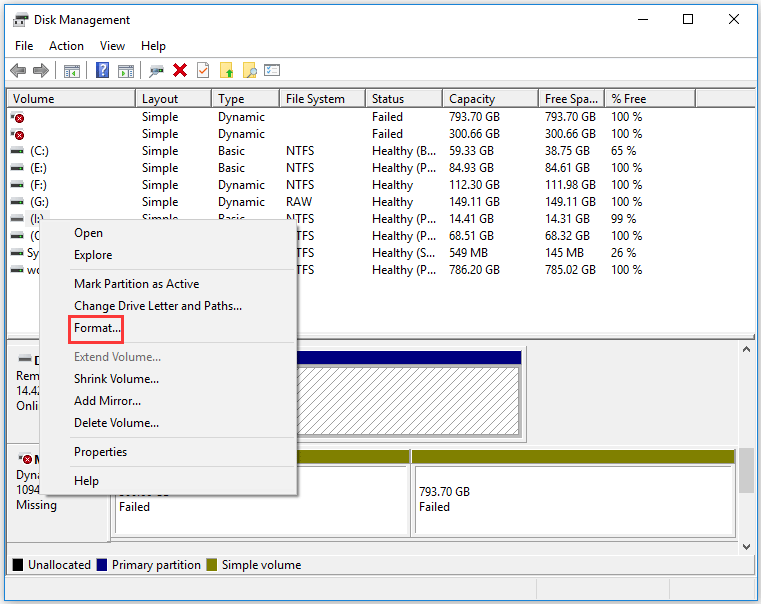Screen dimensions: 761x604
Task: Sort by the Type column header
Action: tap(246, 98)
